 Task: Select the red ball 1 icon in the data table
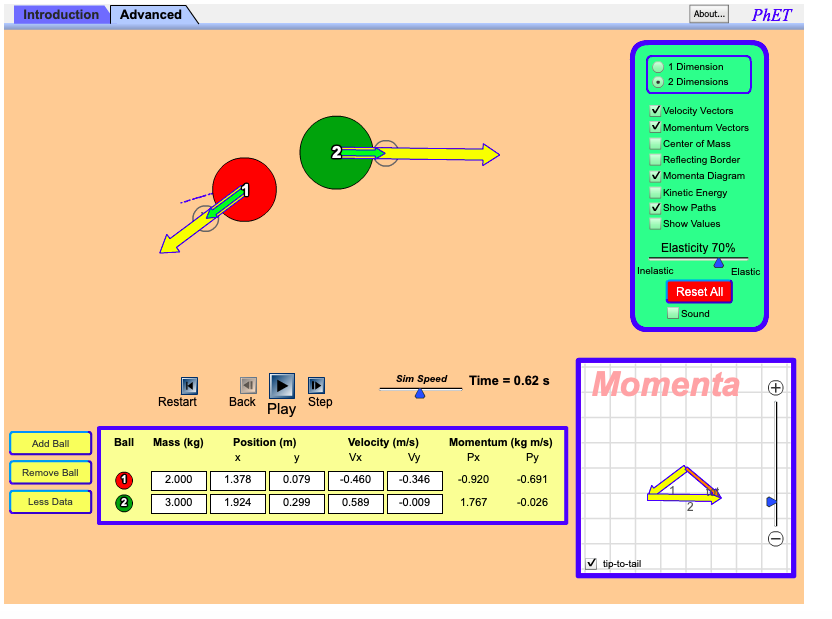(124, 480)
